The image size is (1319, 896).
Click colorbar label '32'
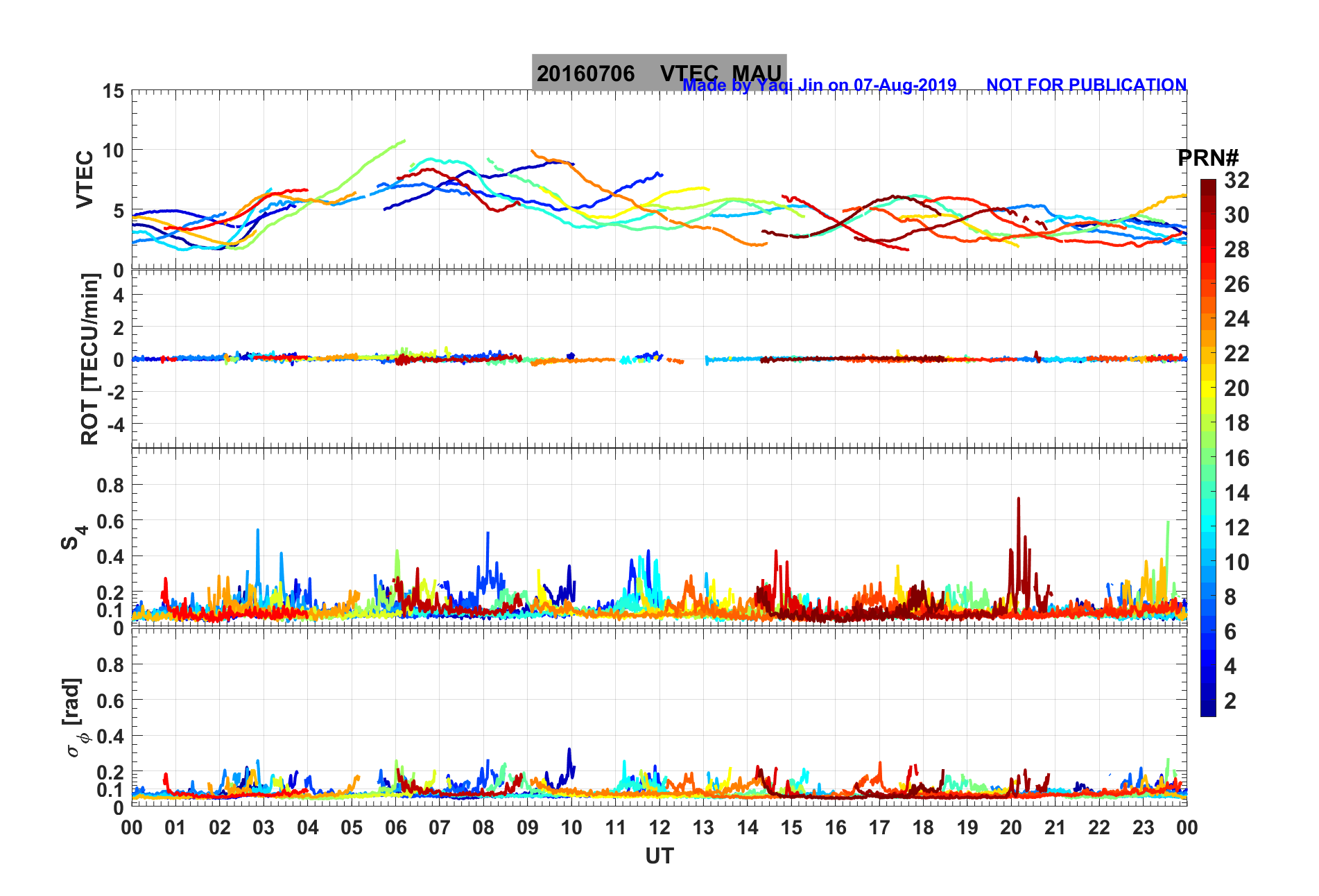pyautogui.click(x=1236, y=180)
